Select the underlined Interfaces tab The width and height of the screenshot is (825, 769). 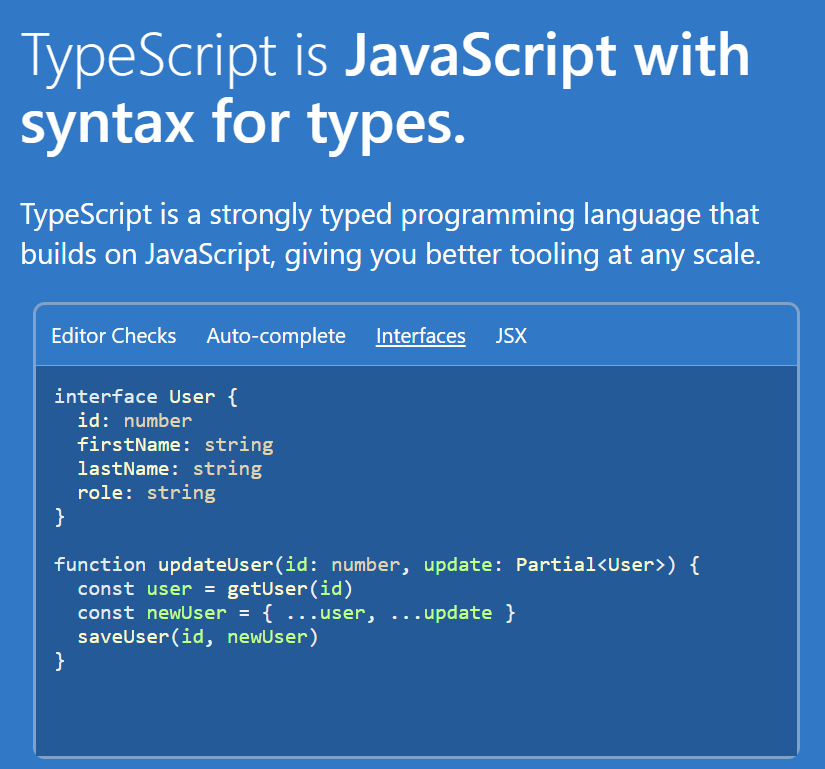point(420,336)
